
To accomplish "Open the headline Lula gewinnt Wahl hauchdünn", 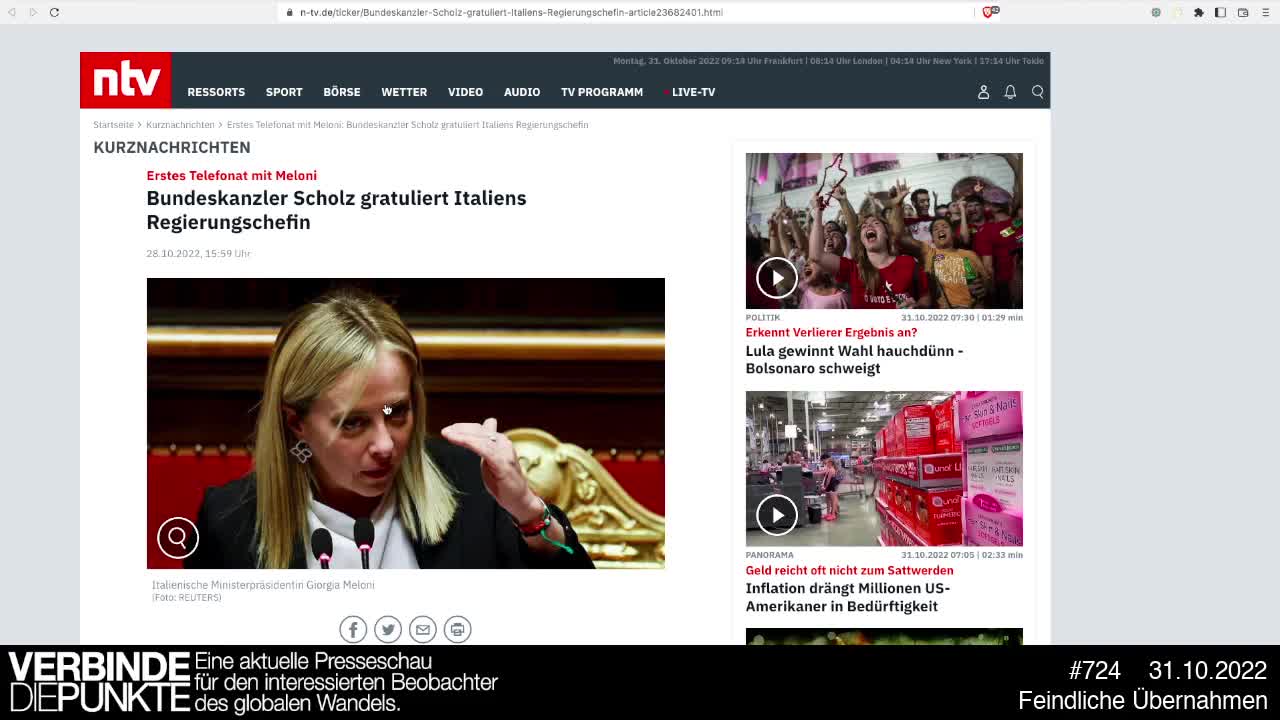I will coord(854,359).
